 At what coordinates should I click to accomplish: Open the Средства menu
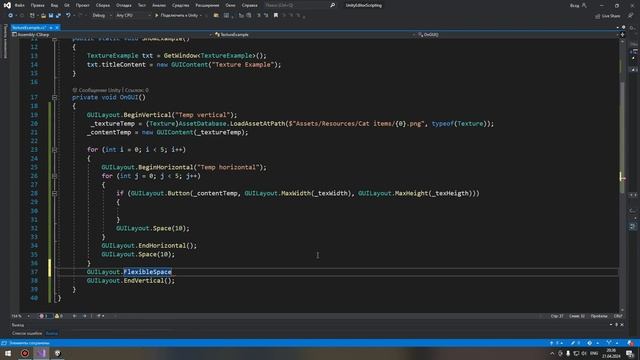click(180, 5)
